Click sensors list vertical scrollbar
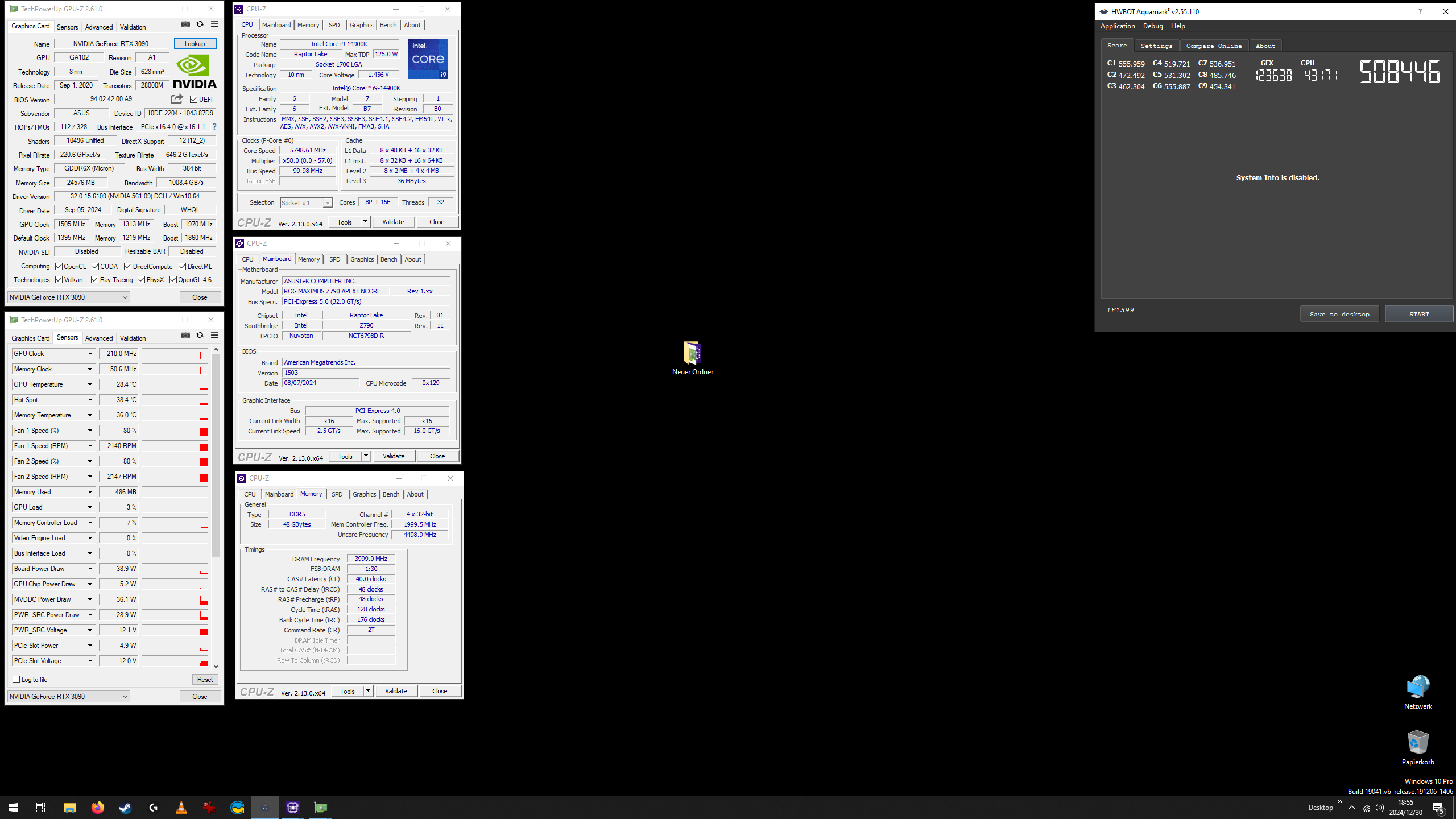 pos(216,455)
